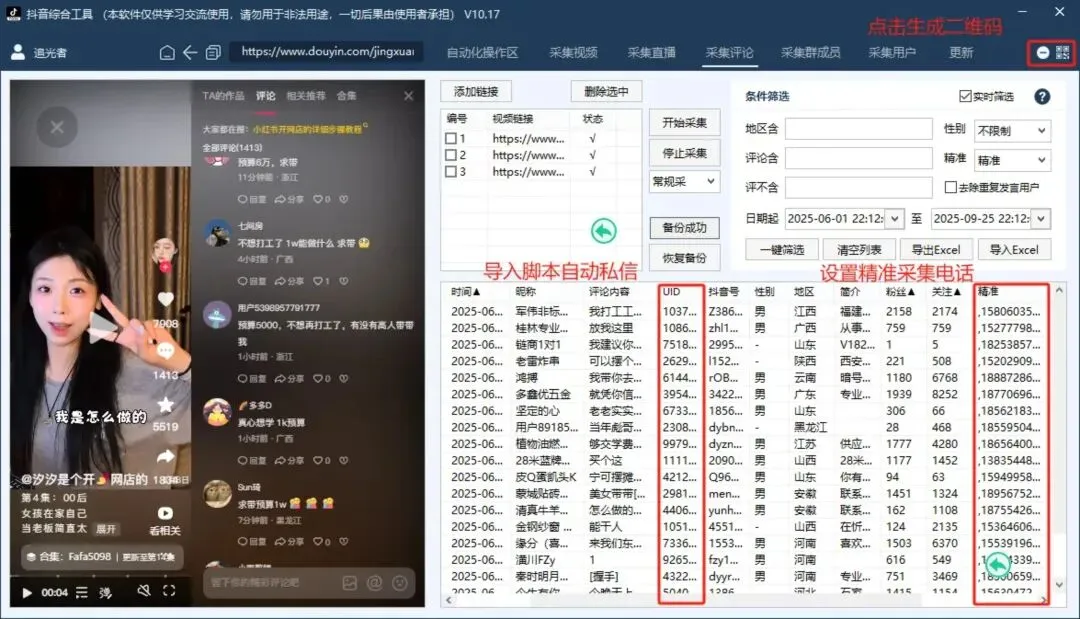This screenshot has height=619, width=1080.
Task: Click the 删除选中 button
Action: 606,92
